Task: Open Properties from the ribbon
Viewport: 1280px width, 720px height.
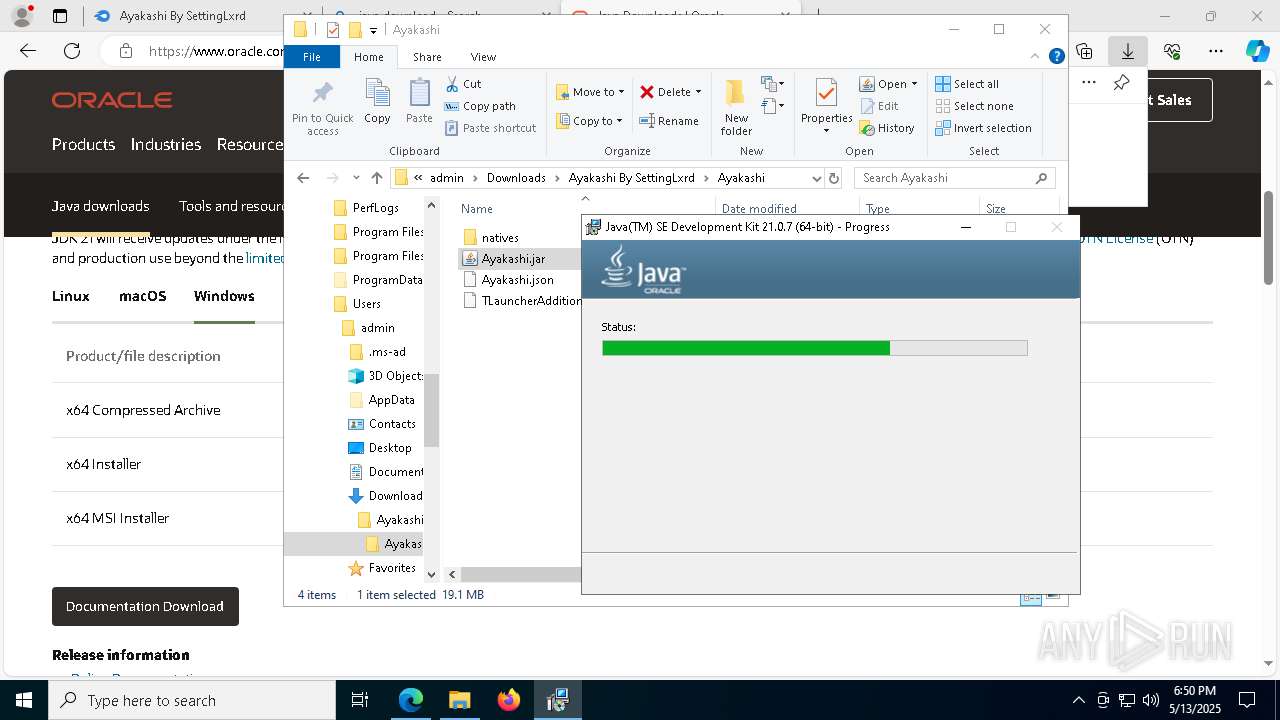Action: tap(826, 106)
